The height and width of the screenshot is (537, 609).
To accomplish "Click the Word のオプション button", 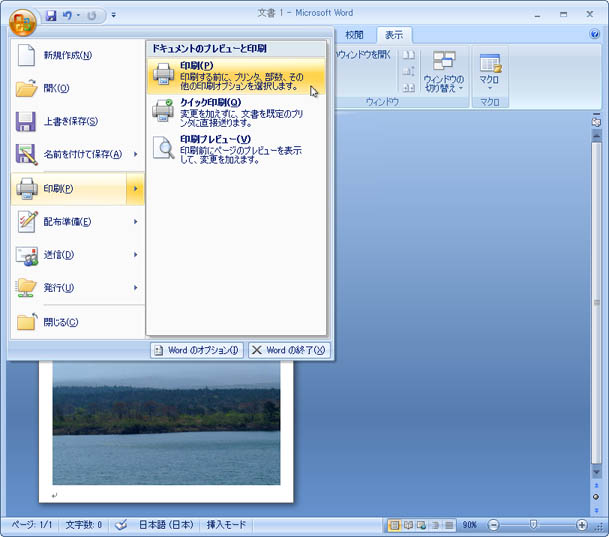I will tap(196, 350).
